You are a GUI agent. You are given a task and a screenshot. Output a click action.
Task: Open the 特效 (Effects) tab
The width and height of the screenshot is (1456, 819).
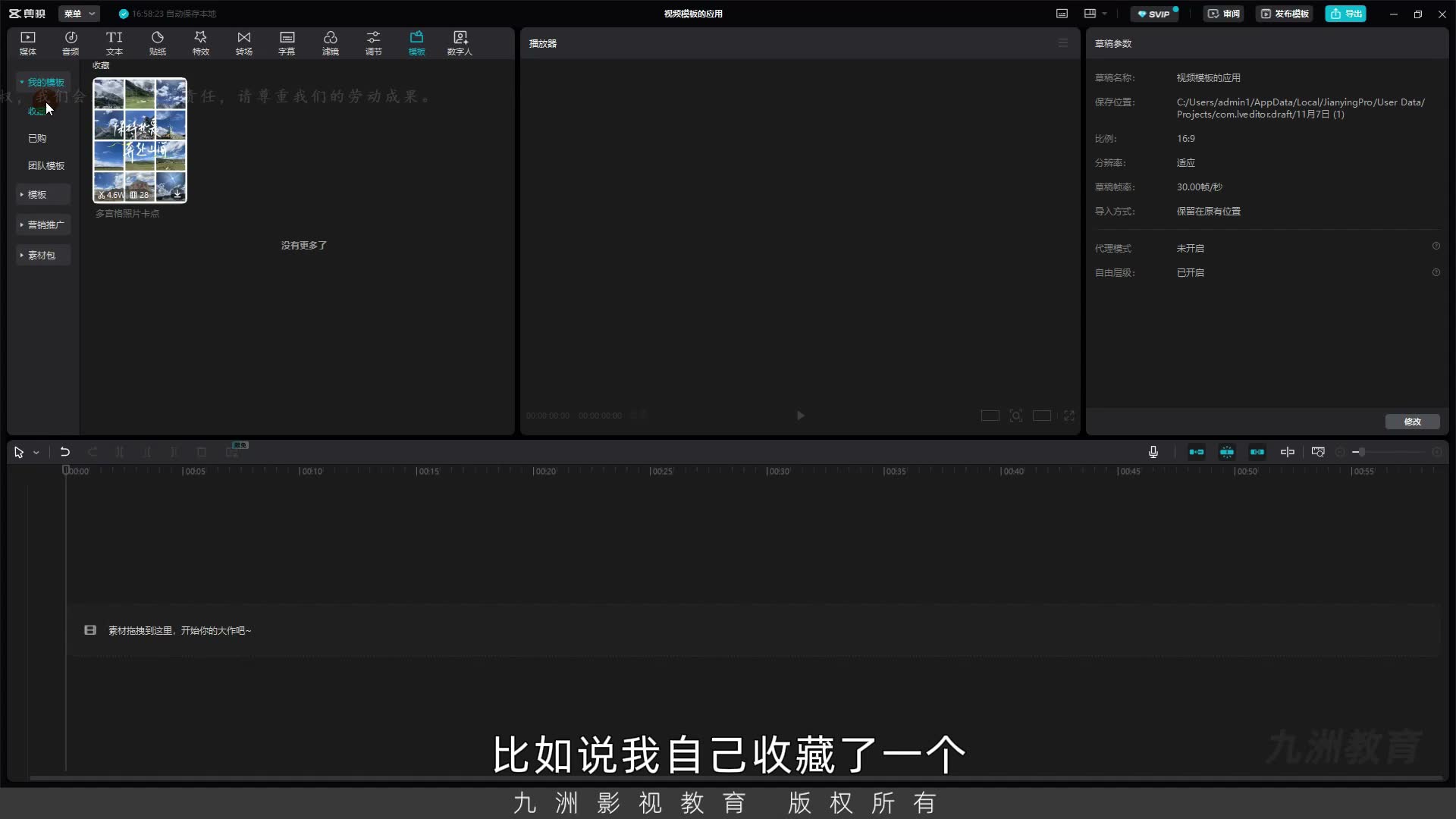click(x=201, y=43)
